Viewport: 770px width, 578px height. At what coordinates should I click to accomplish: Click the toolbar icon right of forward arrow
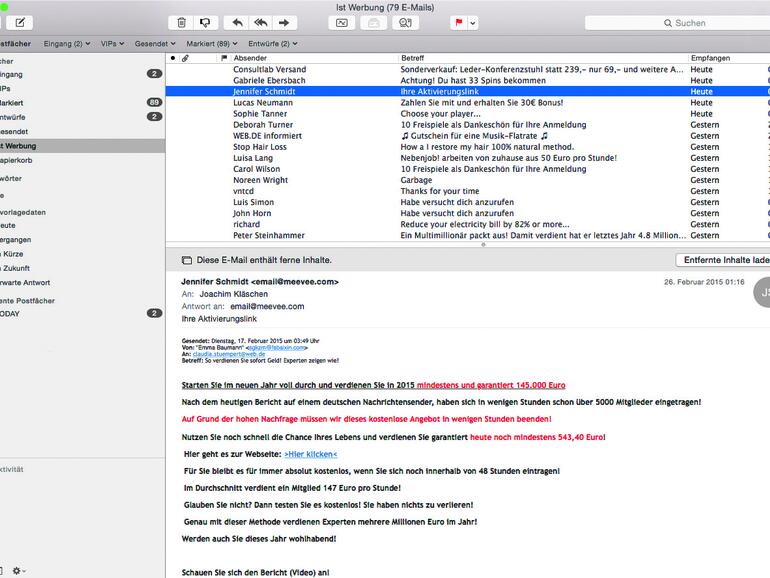(x=342, y=23)
